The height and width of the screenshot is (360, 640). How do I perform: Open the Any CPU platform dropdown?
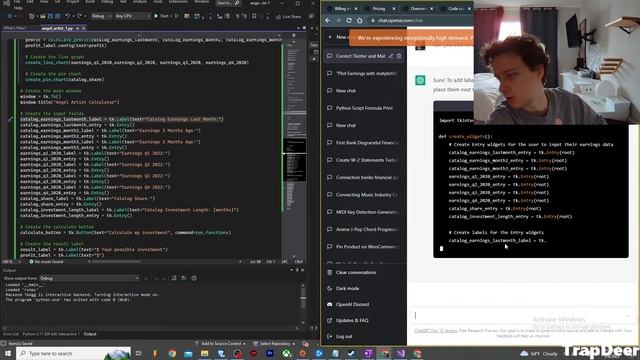(132, 16)
